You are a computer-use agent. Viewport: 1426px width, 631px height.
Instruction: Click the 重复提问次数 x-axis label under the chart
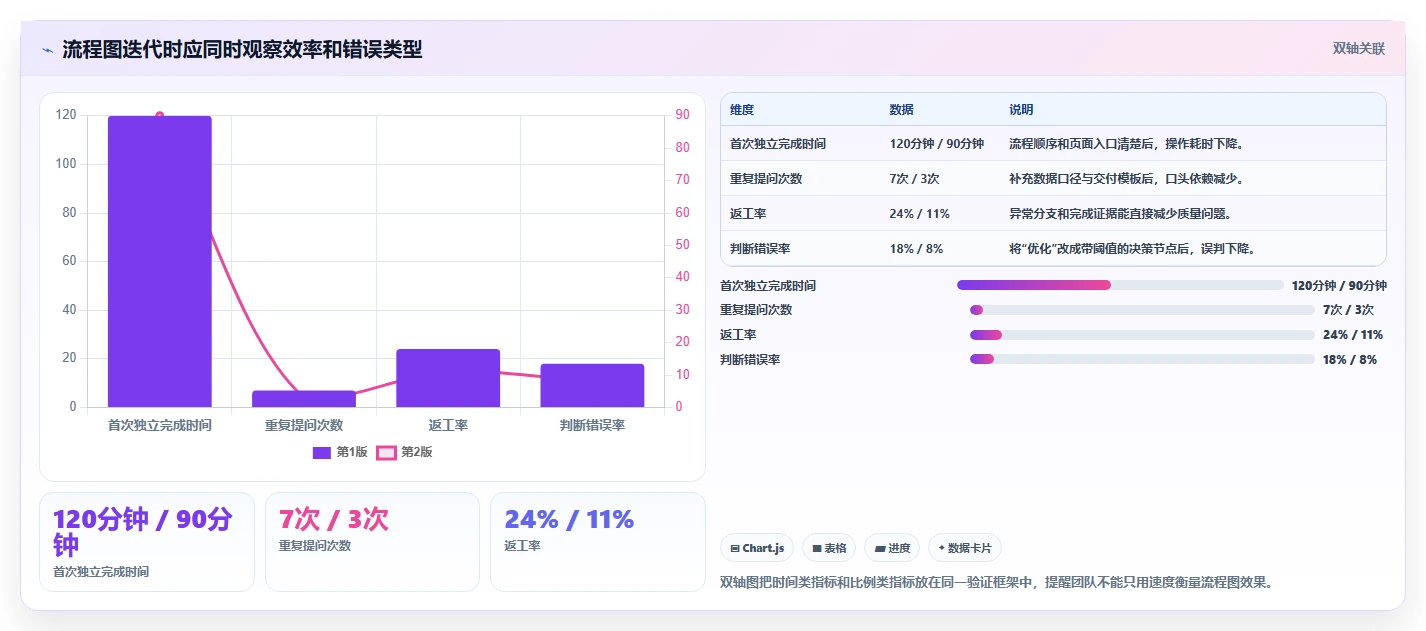(x=304, y=425)
